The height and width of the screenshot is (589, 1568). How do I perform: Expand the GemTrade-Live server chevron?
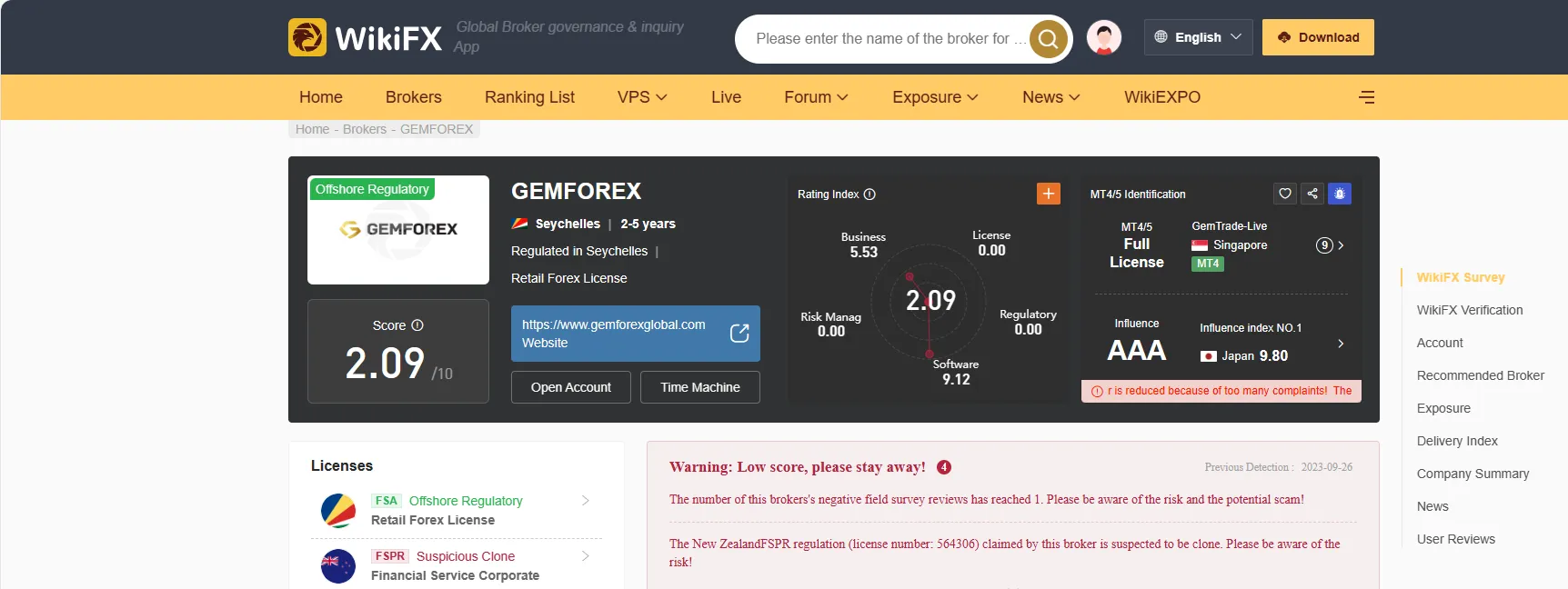click(x=1341, y=245)
